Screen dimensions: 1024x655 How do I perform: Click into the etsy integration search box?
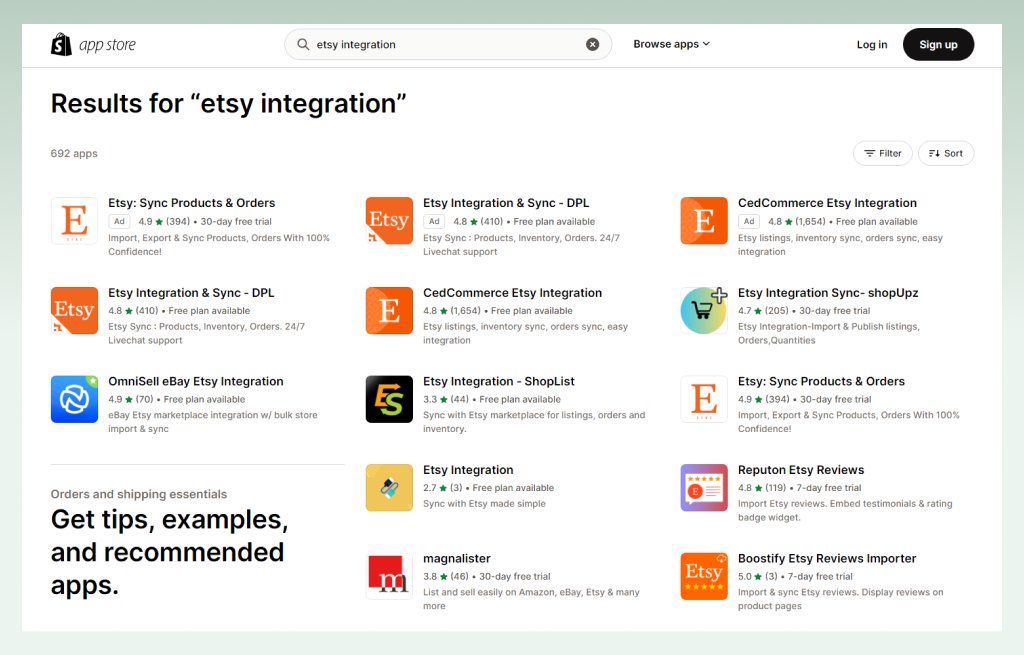(445, 45)
